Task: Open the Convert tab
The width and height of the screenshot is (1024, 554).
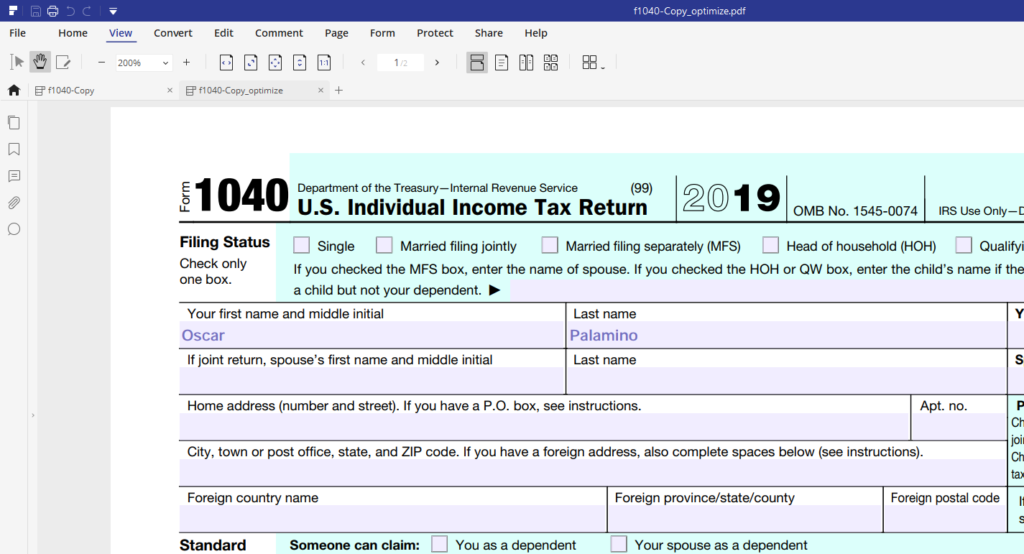Action: (173, 33)
